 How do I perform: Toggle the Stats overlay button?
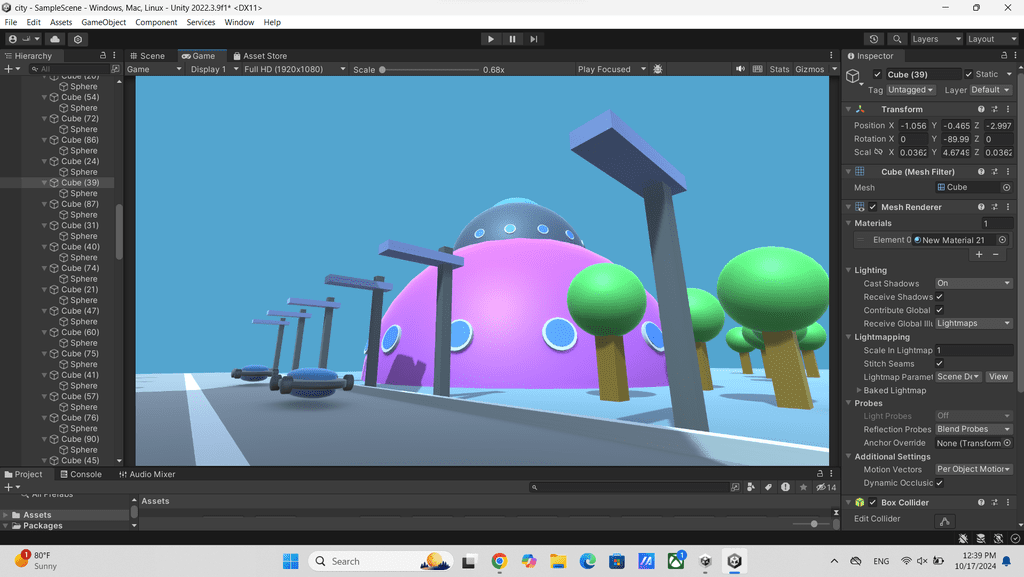tap(779, 69)
